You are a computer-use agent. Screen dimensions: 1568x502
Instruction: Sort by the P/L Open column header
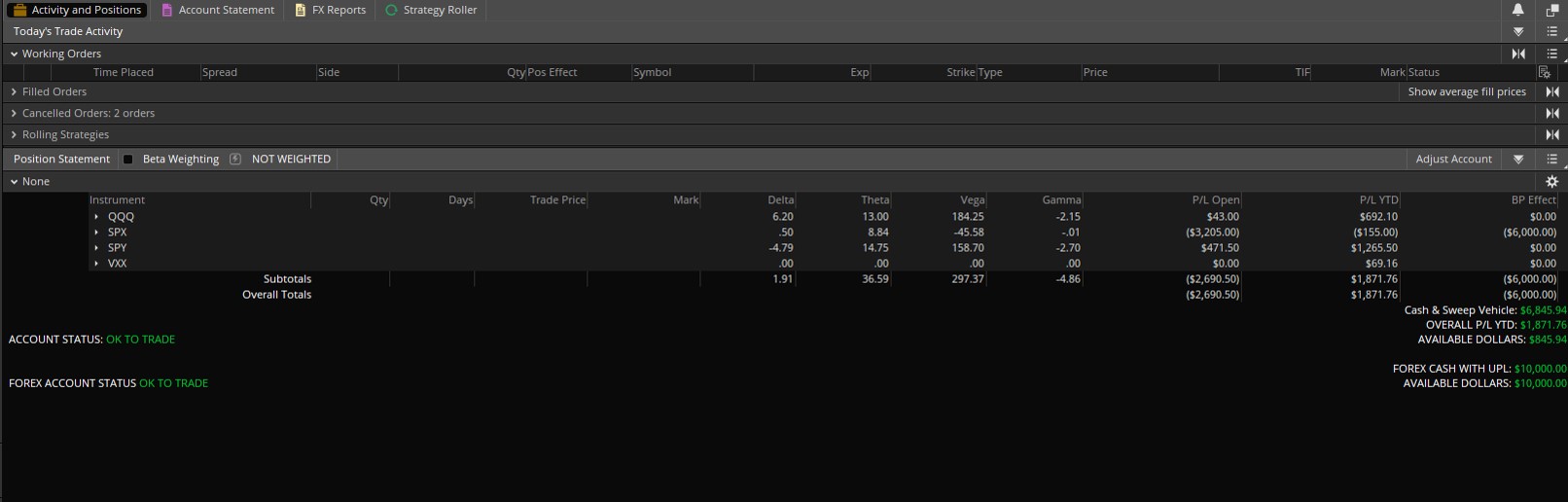pos(1215,200)
